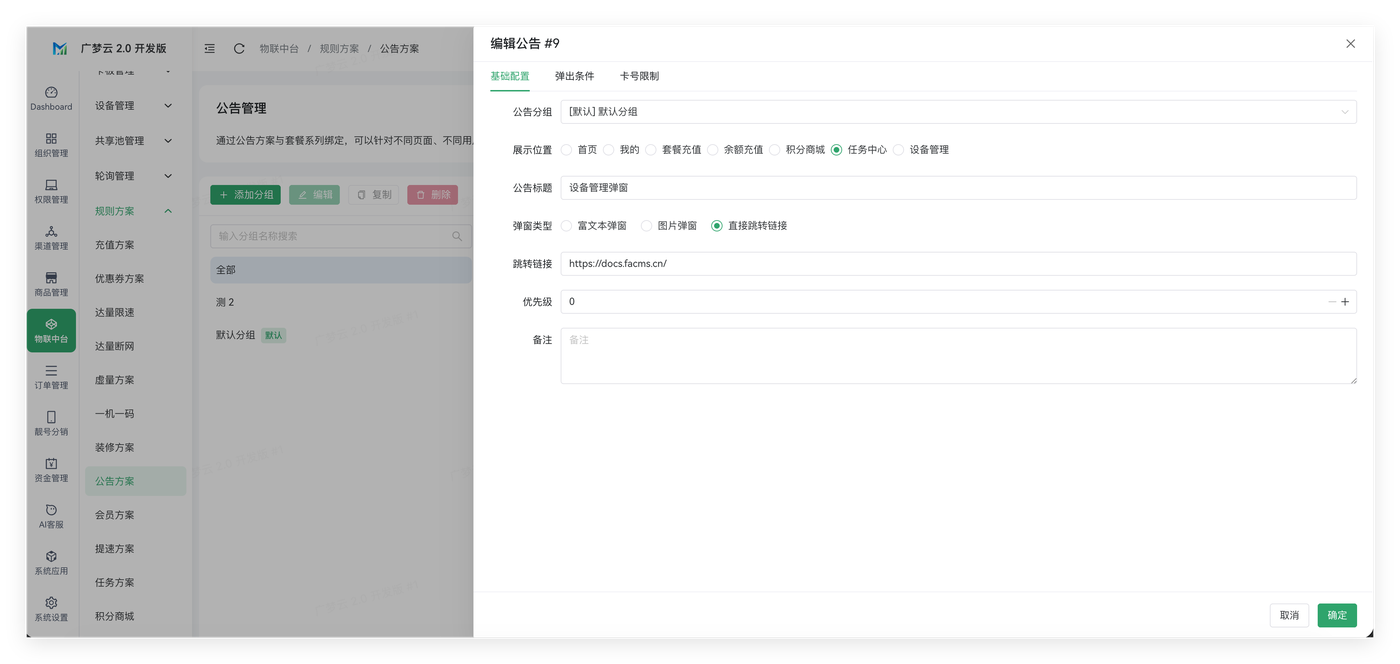
Task: Open 订单管理 sidebar icon
Action: 51,377
